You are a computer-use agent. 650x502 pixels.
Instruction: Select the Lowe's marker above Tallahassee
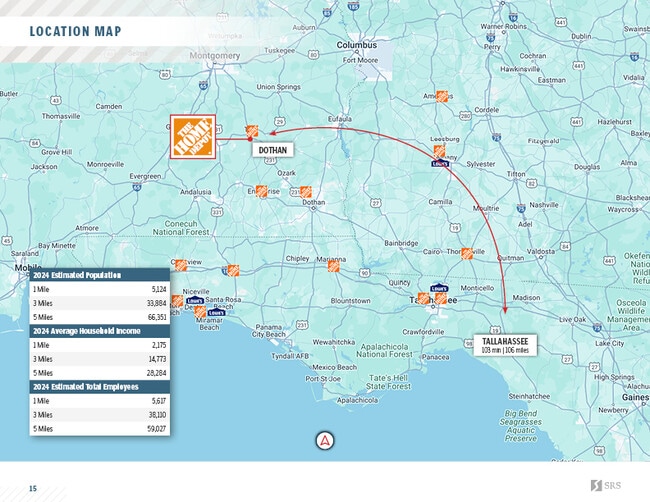438,286
